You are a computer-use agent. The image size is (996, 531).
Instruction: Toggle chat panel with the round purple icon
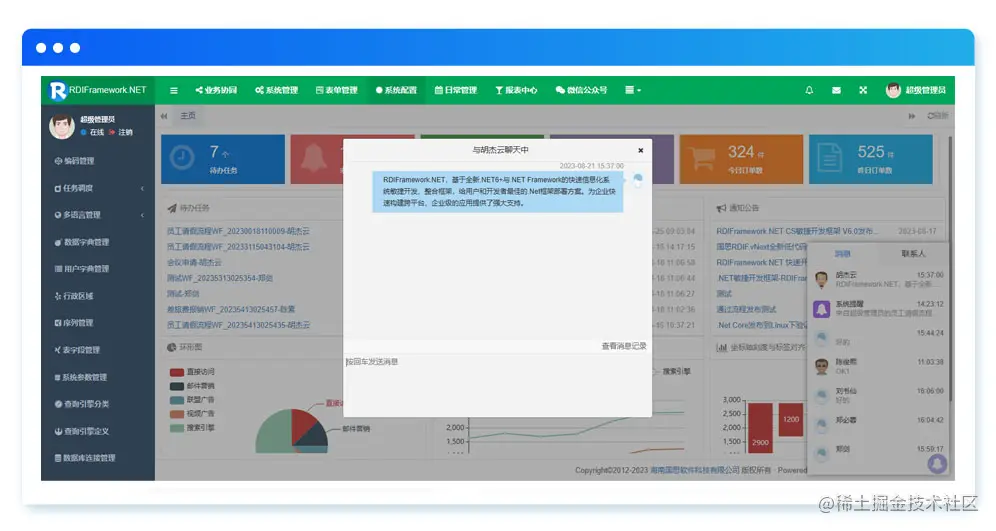pos(937,464)
